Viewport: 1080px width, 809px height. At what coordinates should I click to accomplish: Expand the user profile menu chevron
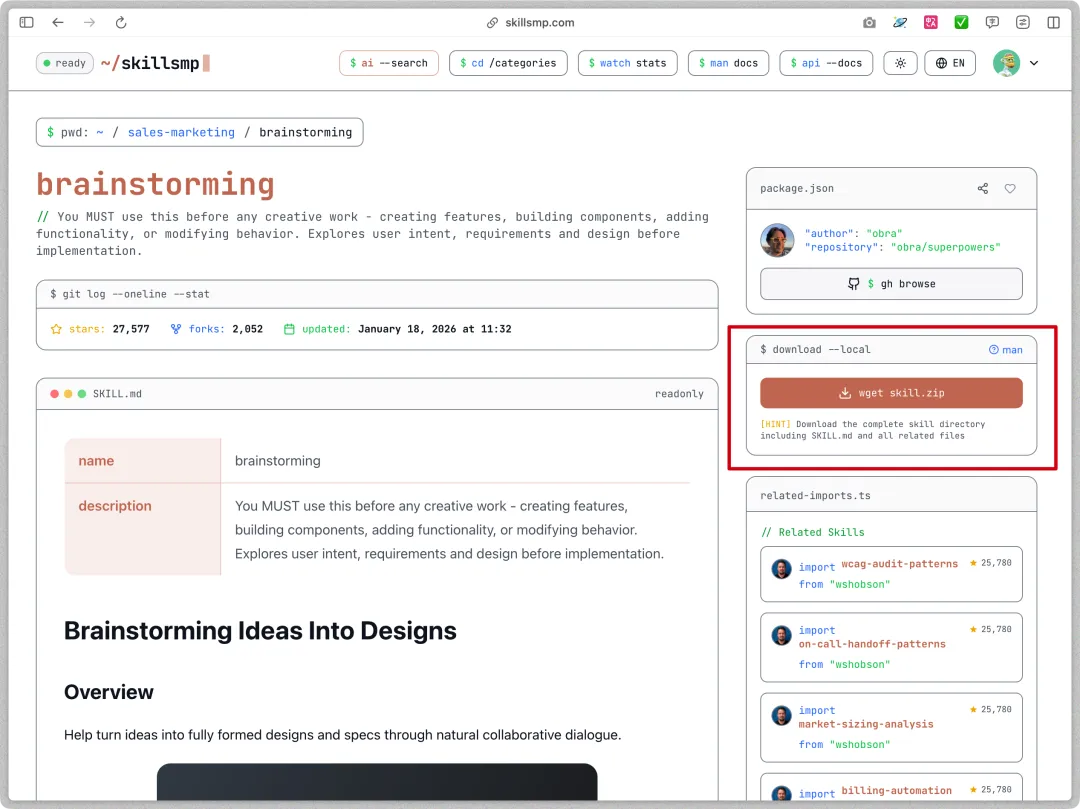pos(1034,63)
